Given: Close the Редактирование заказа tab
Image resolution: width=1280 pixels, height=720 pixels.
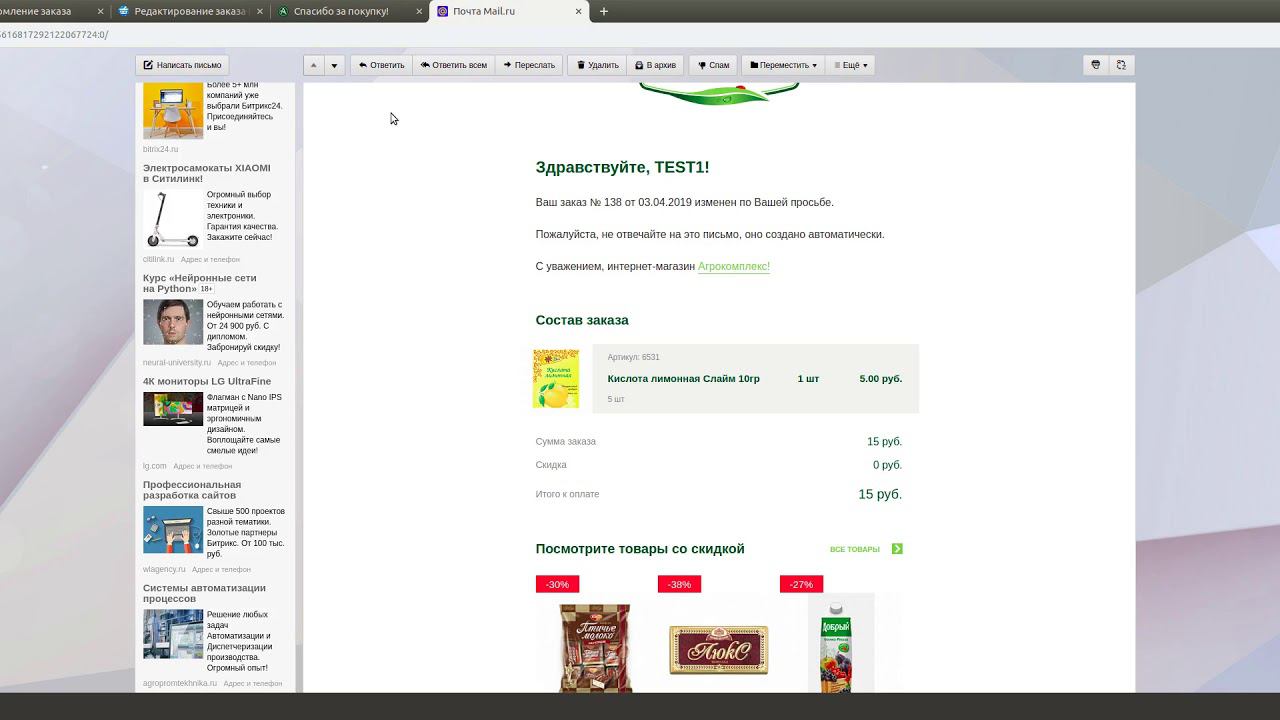Looking at the screenshot, I should pos(258,11).
